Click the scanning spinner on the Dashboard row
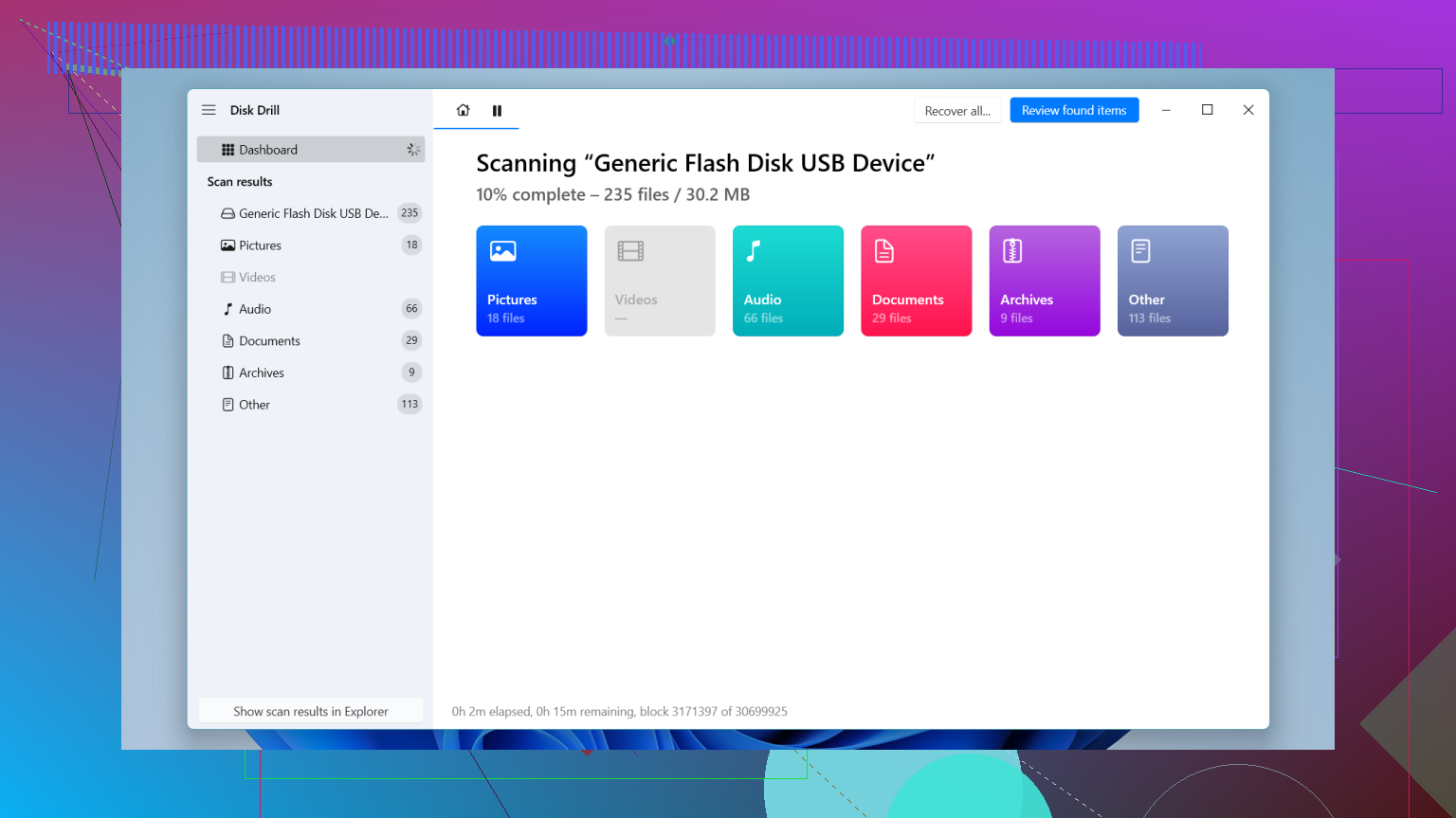The image size is (1456, 818). tap(413, 150)
